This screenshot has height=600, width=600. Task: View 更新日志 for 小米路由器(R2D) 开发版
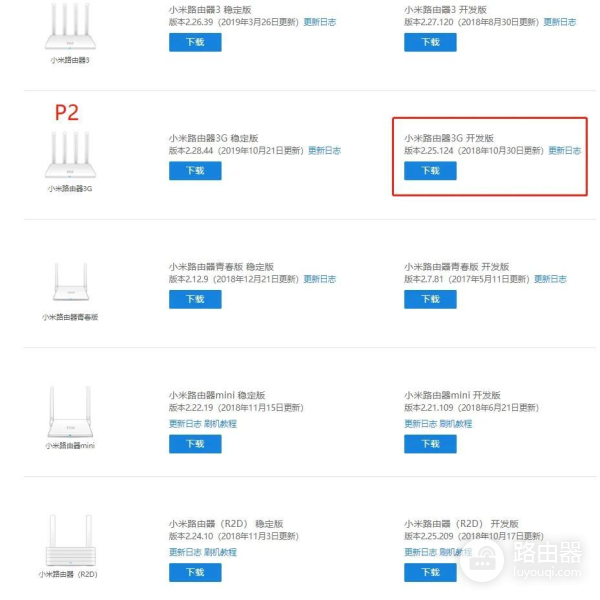[x=420, y=552]
